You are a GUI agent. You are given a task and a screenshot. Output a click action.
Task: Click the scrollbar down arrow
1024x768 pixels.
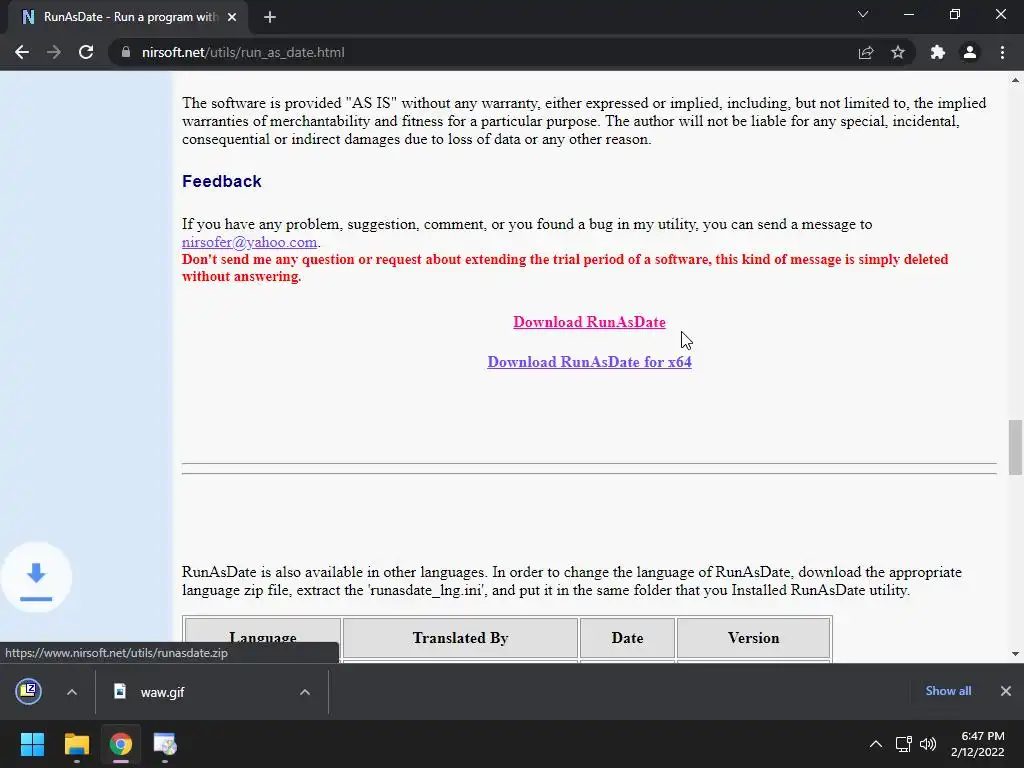pos(1015,654)
